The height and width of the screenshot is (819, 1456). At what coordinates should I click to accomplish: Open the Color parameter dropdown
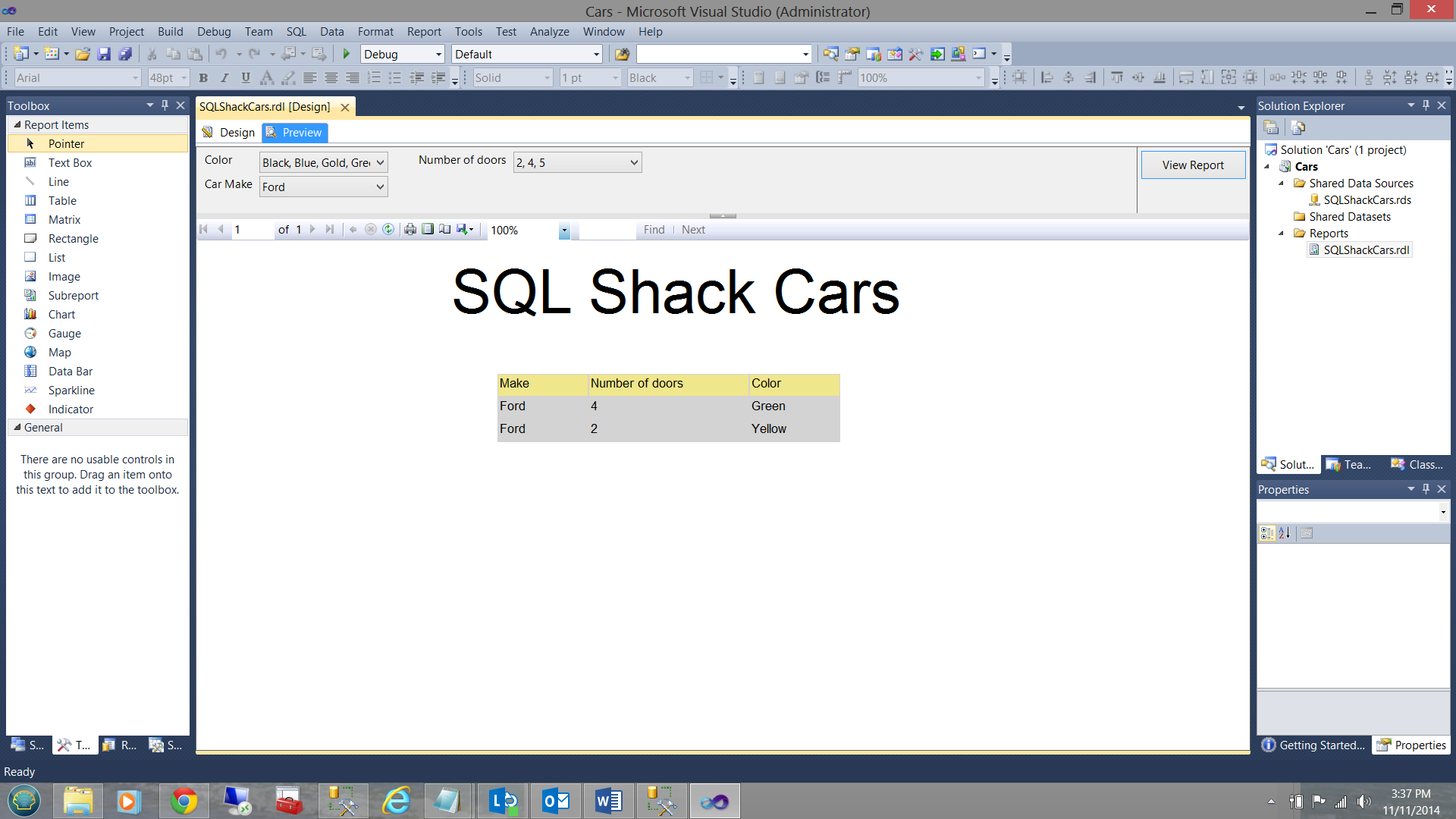(x=380, y=163)
